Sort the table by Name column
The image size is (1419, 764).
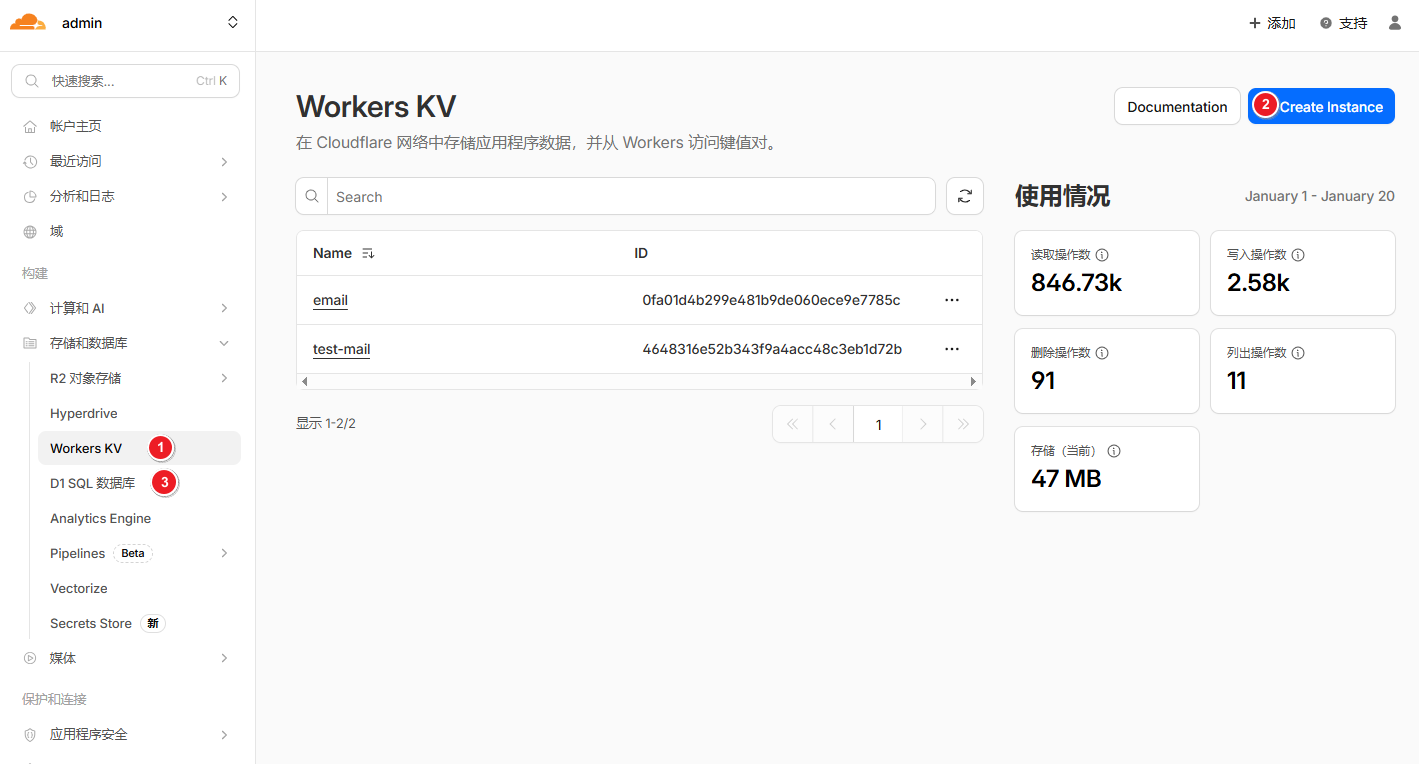[368, 254]
